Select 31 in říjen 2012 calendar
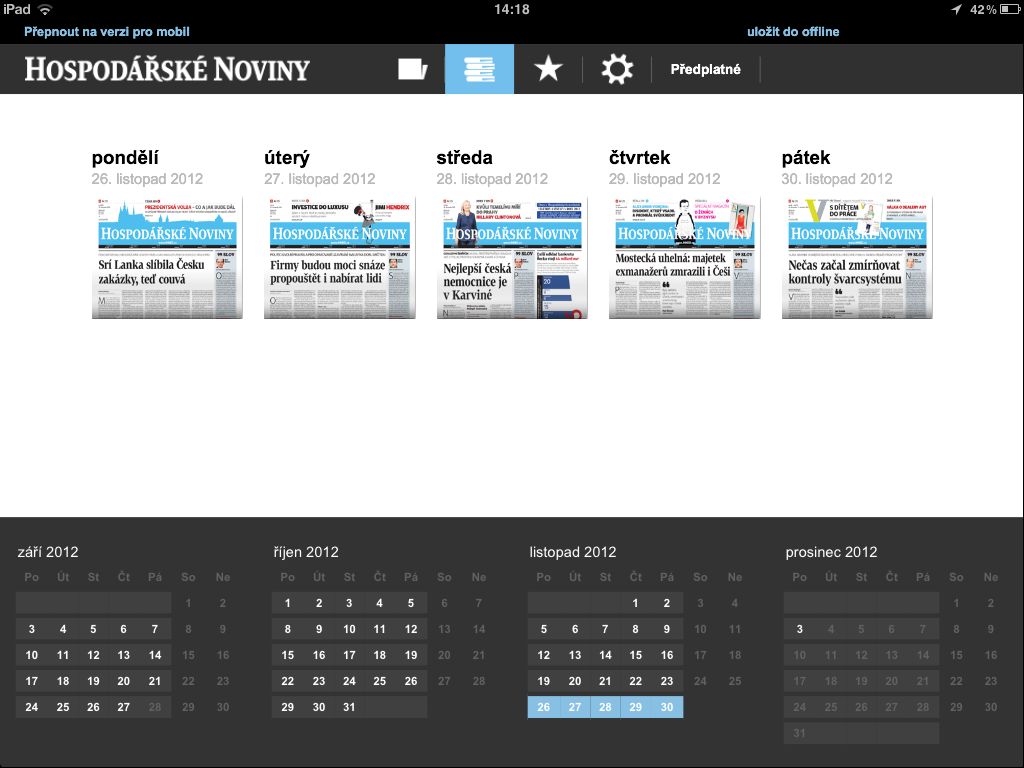 [x=349, y=707]
